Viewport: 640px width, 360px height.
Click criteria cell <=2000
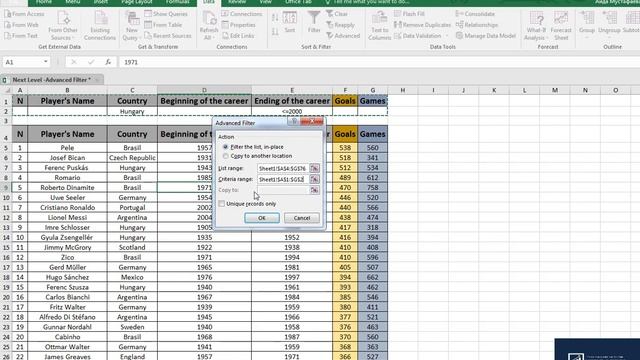(x=292, y=111)
